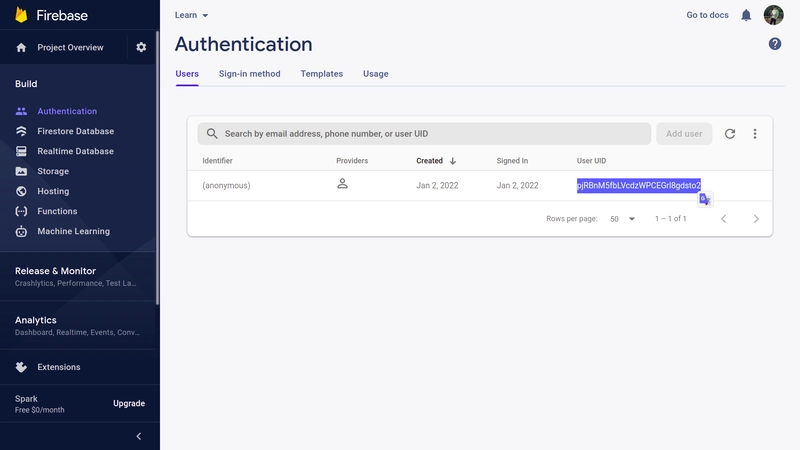Select the (anonymous) identifier cell
This screenshot has width=800, height=450.
226,185
